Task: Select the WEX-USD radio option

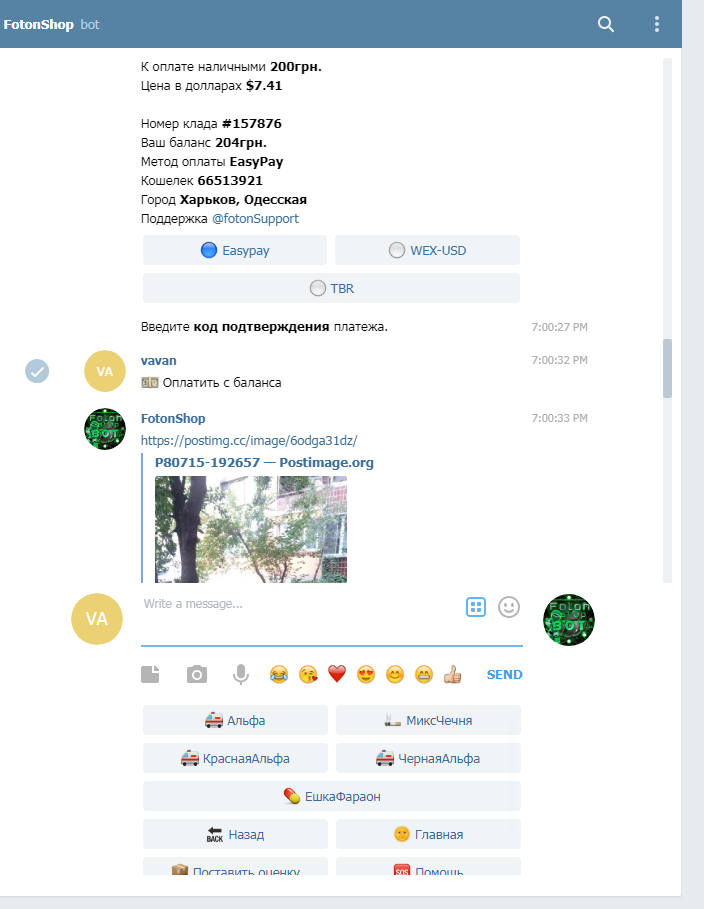Action: tap(427, 251)
